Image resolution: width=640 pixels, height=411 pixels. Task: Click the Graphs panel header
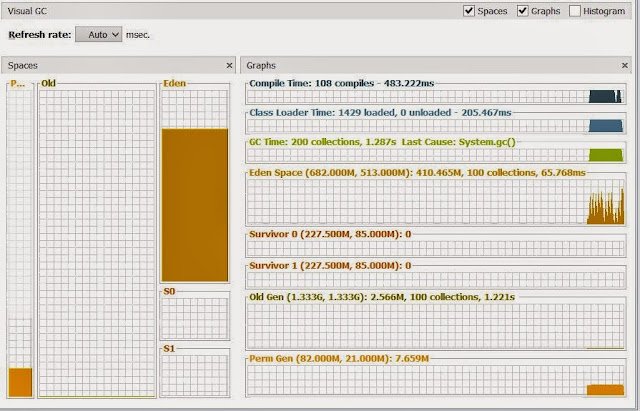point(436,65)
